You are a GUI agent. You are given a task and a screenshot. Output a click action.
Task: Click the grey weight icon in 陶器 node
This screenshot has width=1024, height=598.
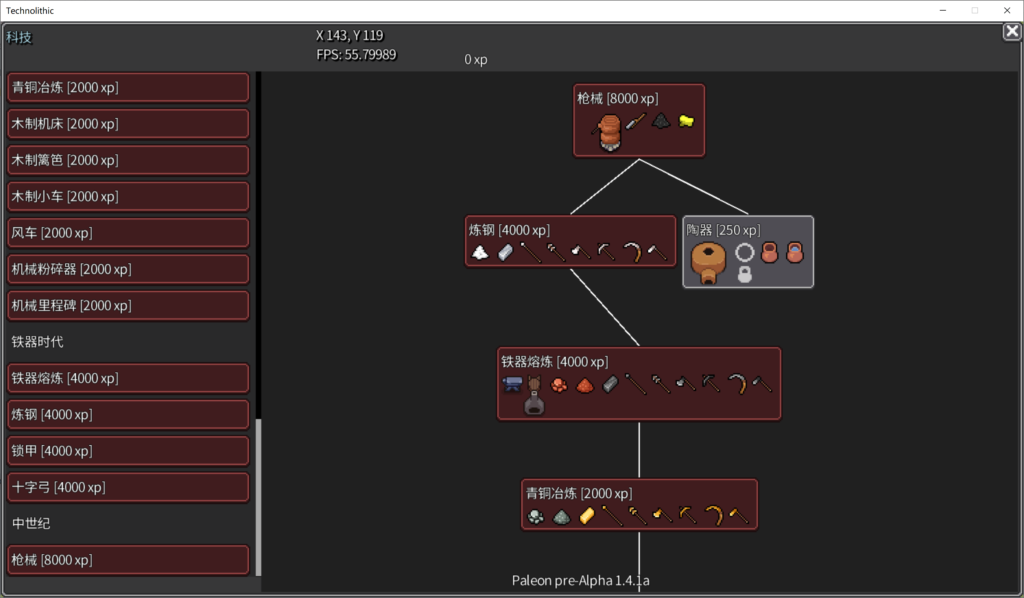point(744,274)
